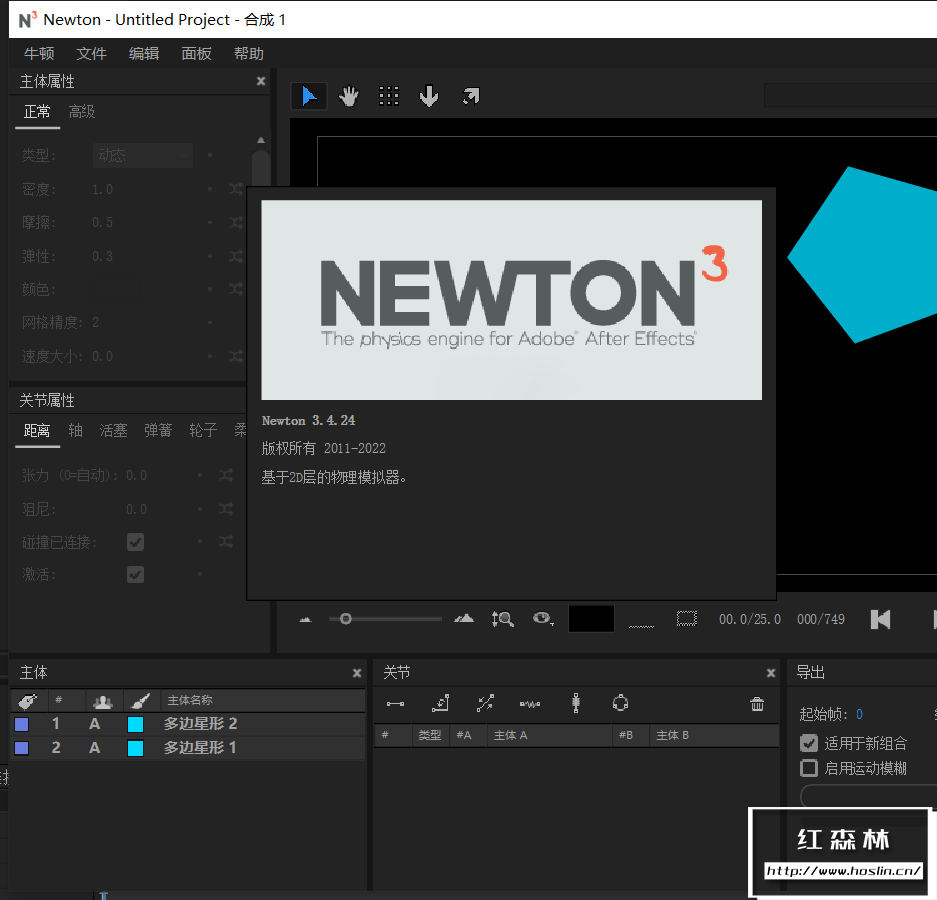Enable the 启用运动模糊 checkbox

pos(809,768)
